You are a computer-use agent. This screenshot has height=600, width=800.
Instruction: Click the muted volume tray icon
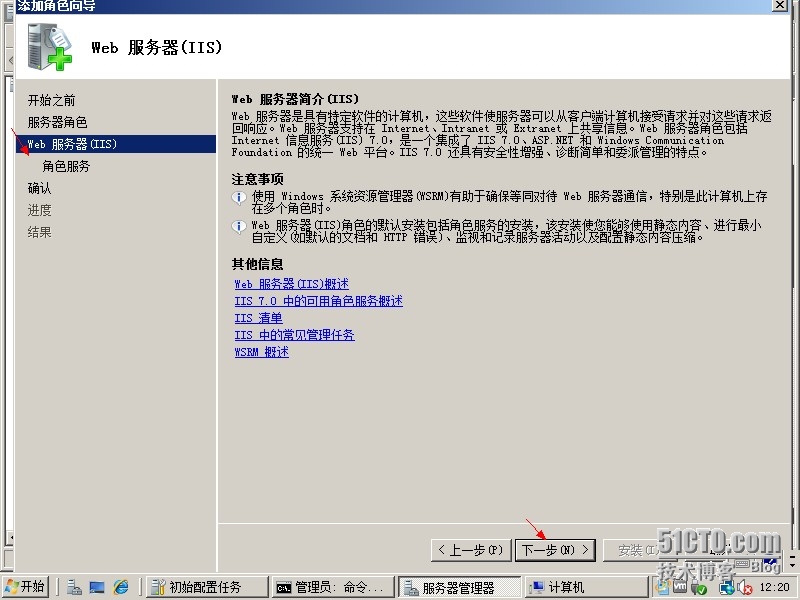point(745,588)
